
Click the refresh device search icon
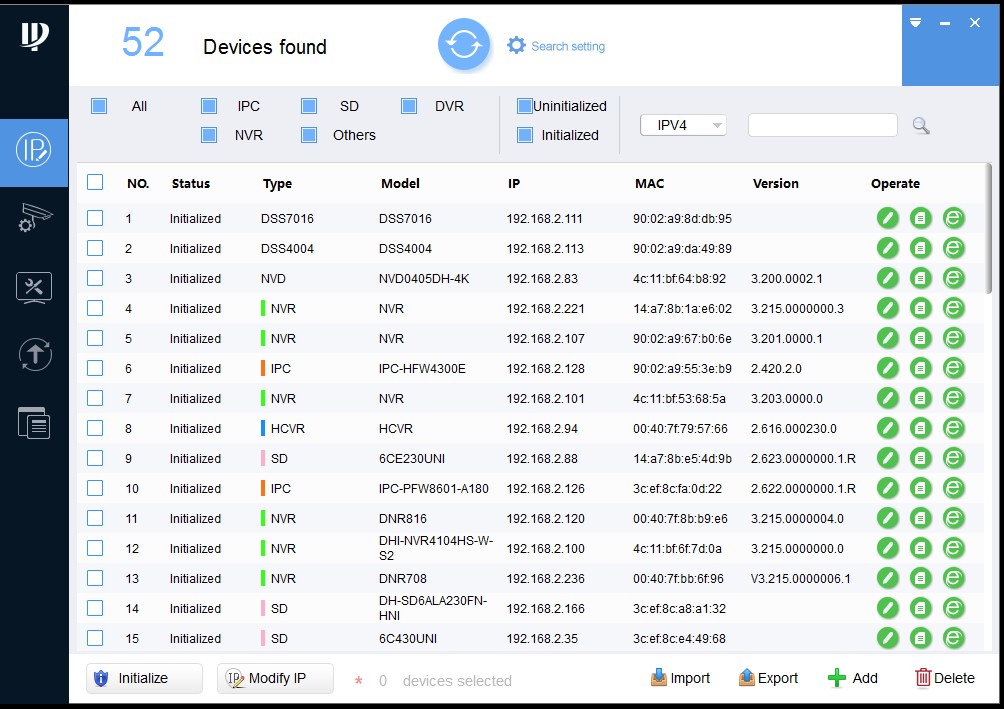464,45
